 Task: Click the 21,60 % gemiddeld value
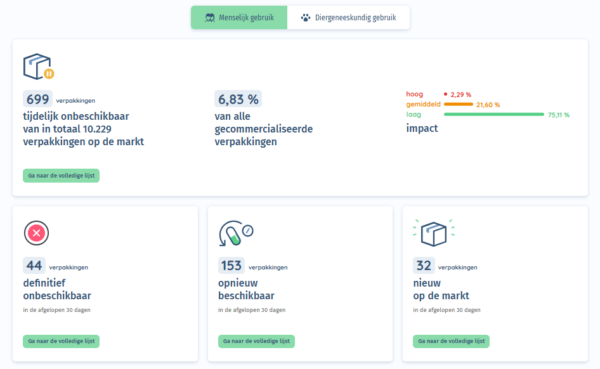488,104
